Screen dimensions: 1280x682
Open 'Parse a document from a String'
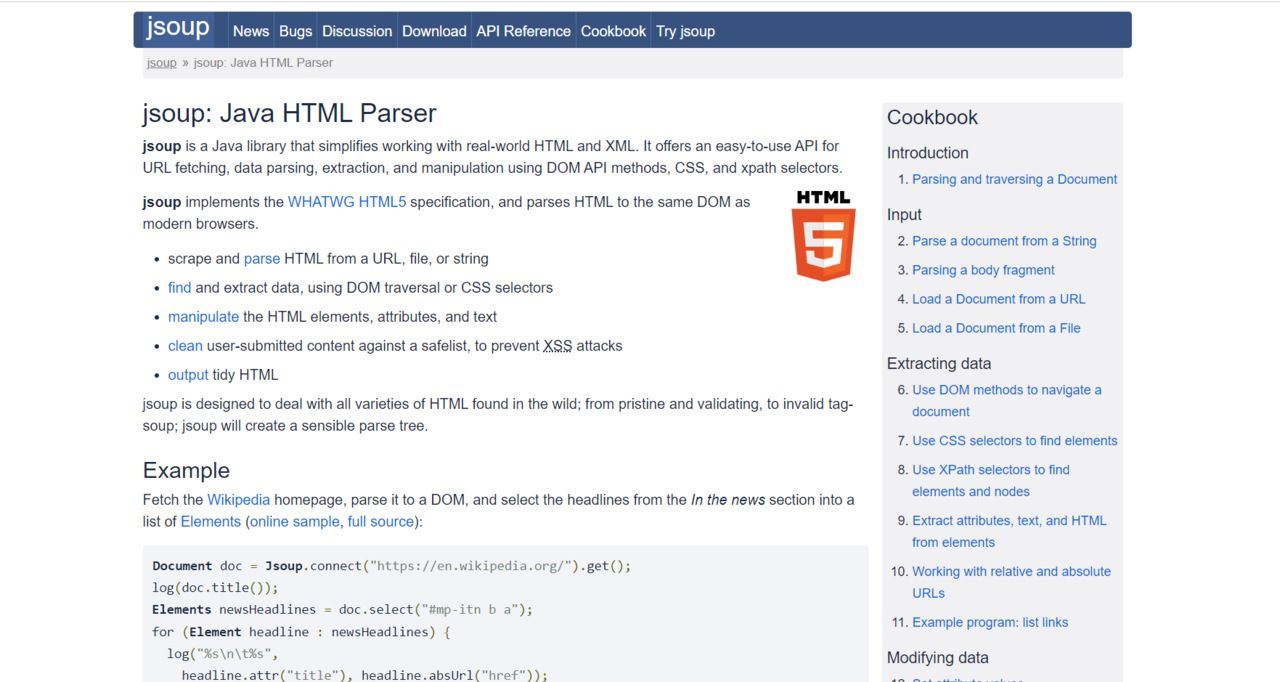(x=1004, y=241)
